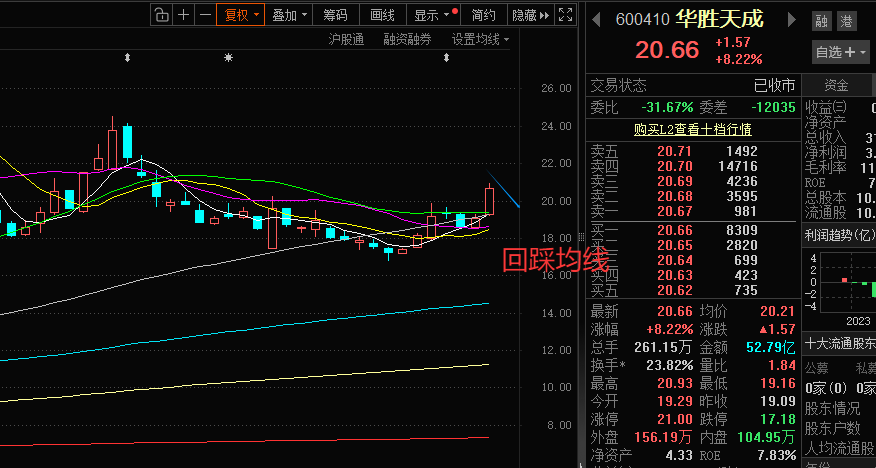Click the 利润趋势(亿) heading
The height and width of the screenshot is (468, 876).
pos(840,235)
